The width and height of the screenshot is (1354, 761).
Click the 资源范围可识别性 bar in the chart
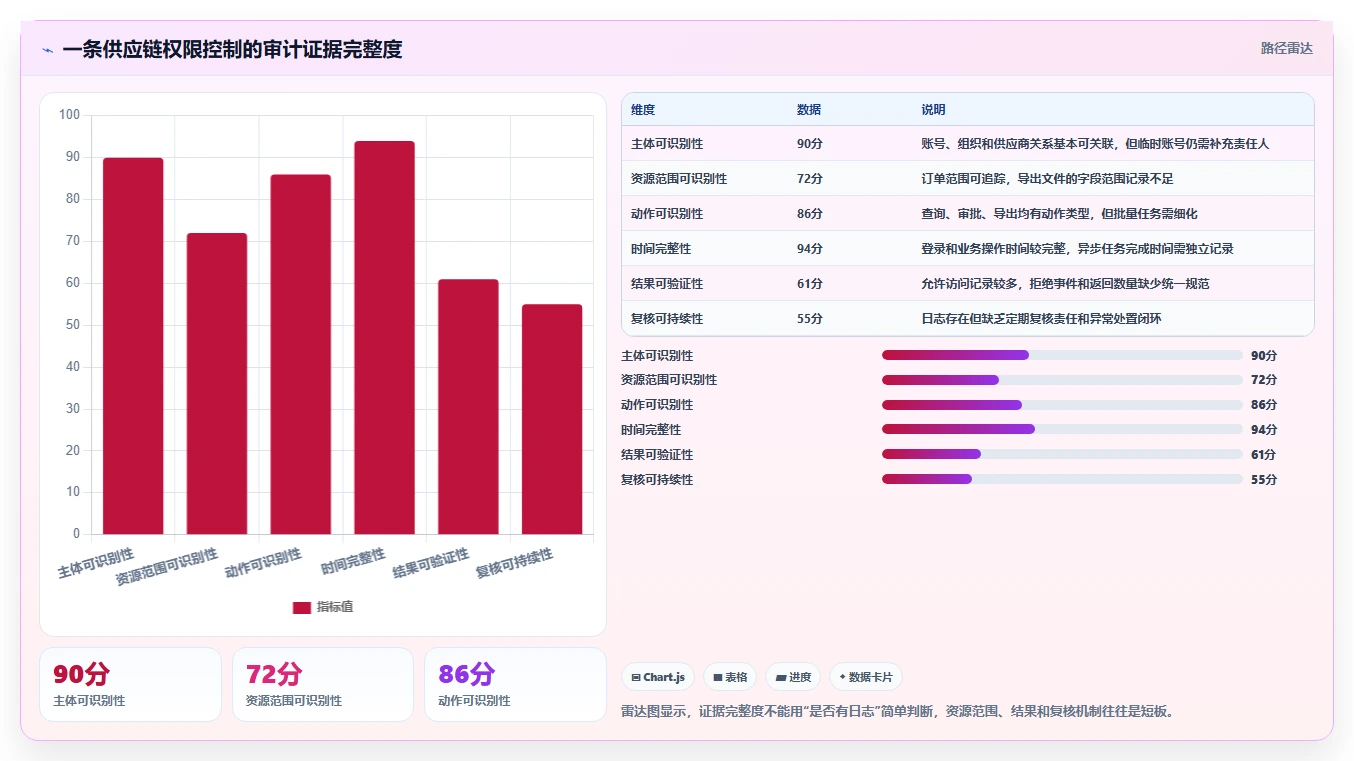[217, 383]
